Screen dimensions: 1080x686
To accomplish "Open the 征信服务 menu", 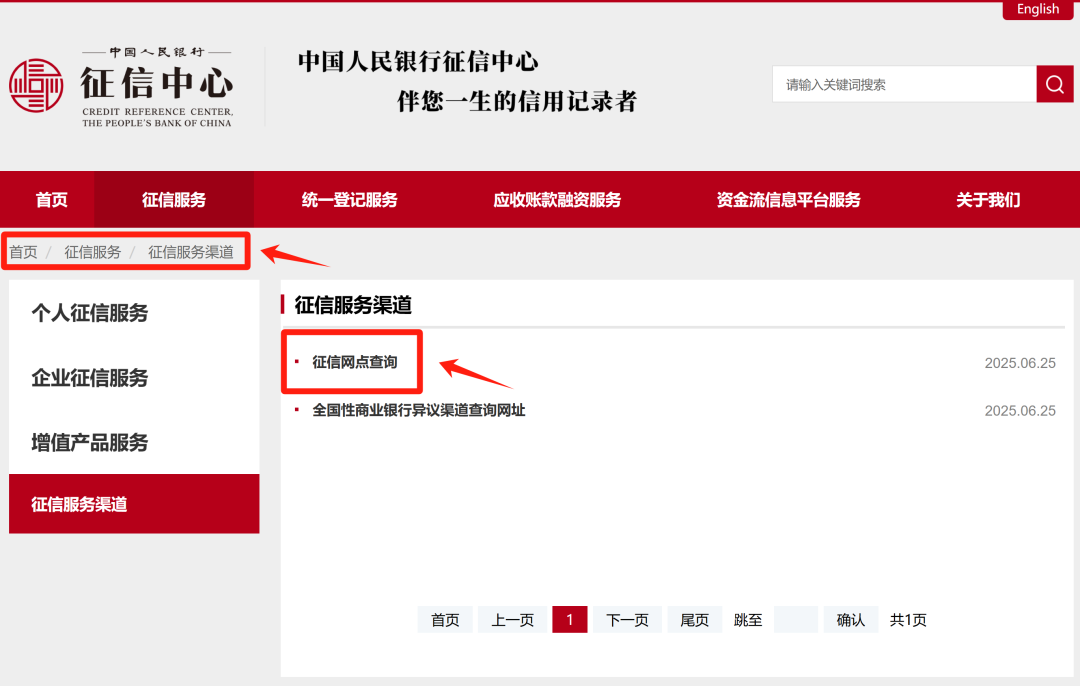I will pos(173,199).
